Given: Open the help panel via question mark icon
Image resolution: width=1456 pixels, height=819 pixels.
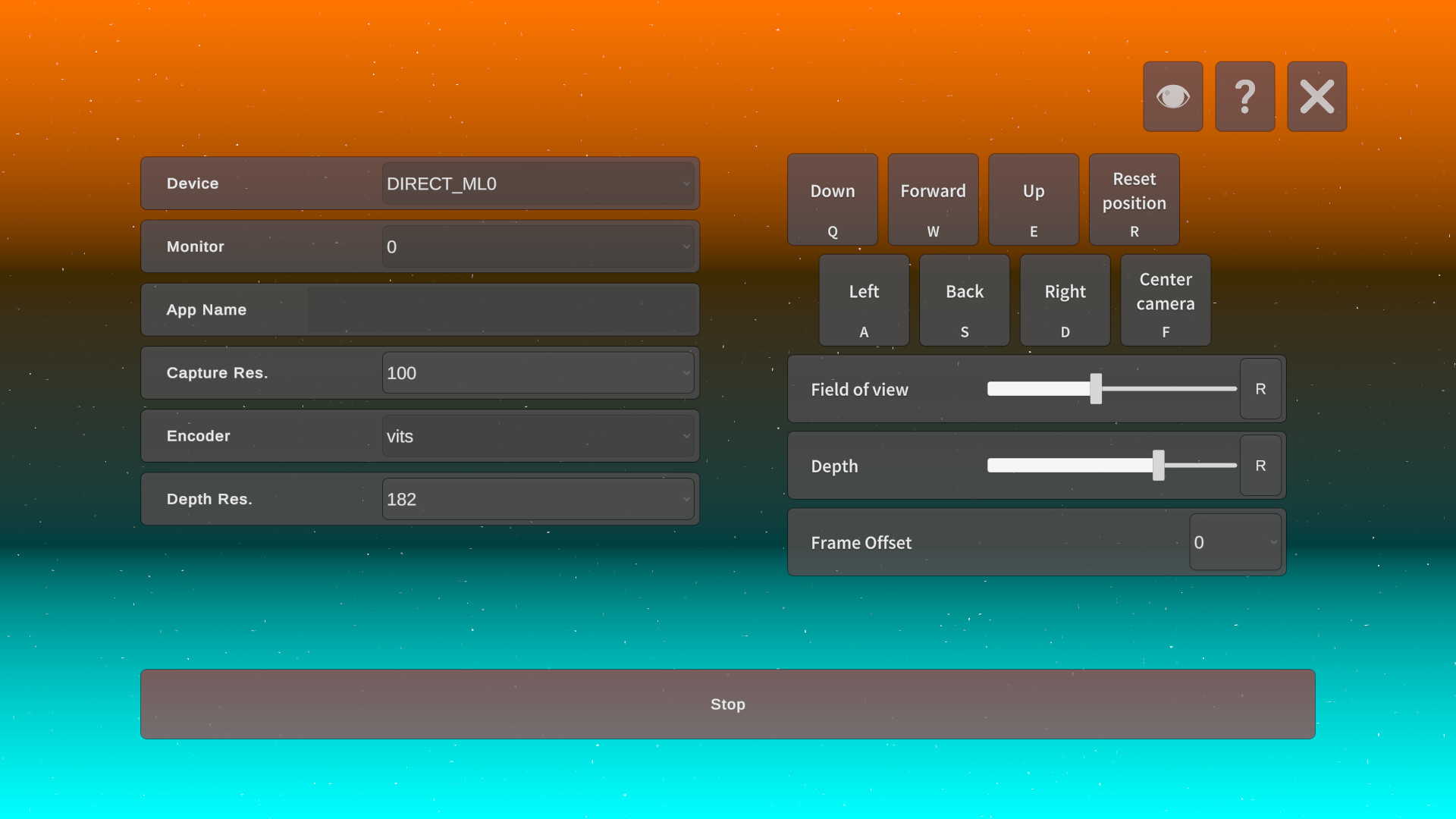Looking at the screenshot, I should click(x=1244, y=96).
